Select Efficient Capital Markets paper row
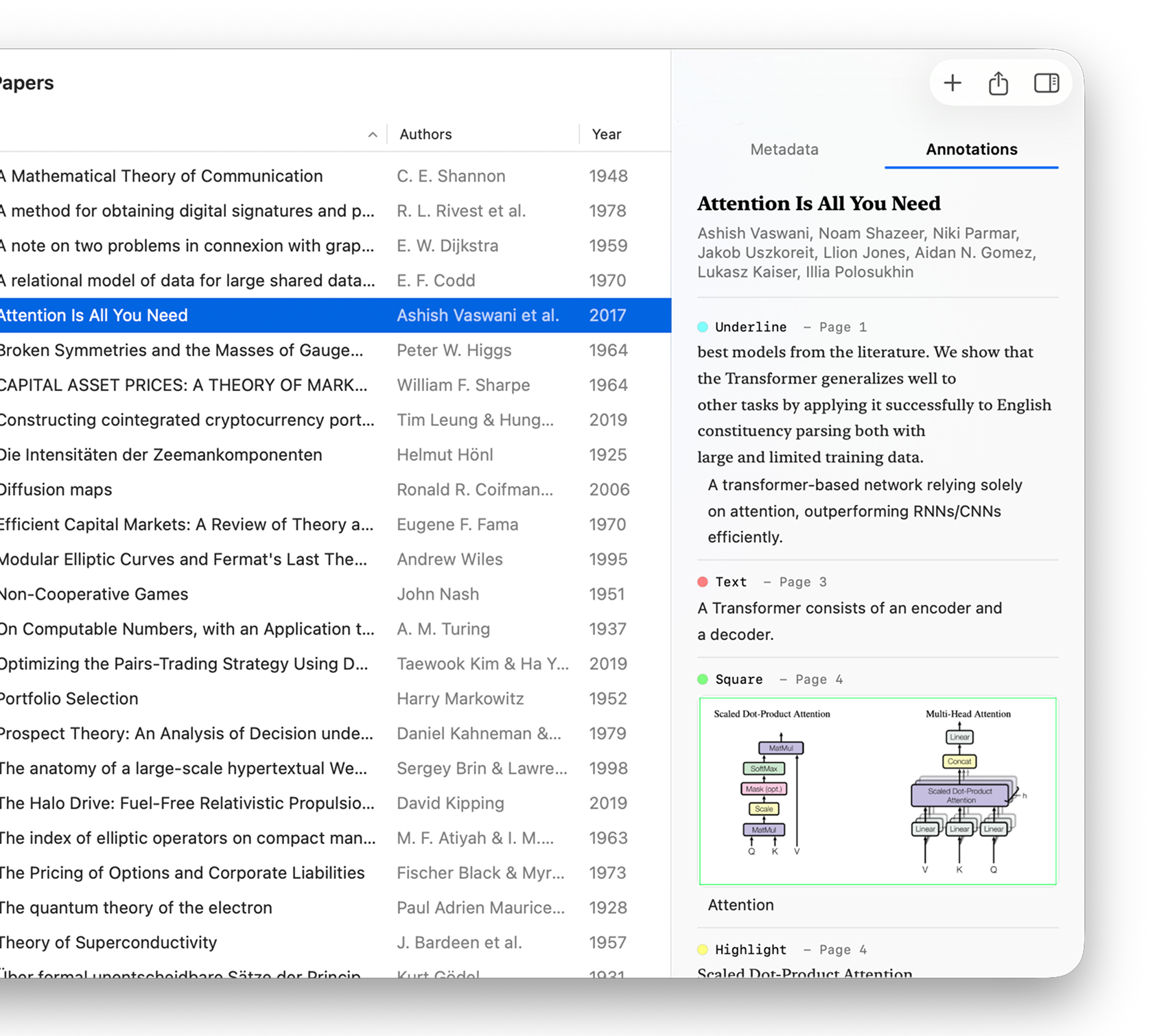Screen dimensions: 1157x1036 (335, 524)
